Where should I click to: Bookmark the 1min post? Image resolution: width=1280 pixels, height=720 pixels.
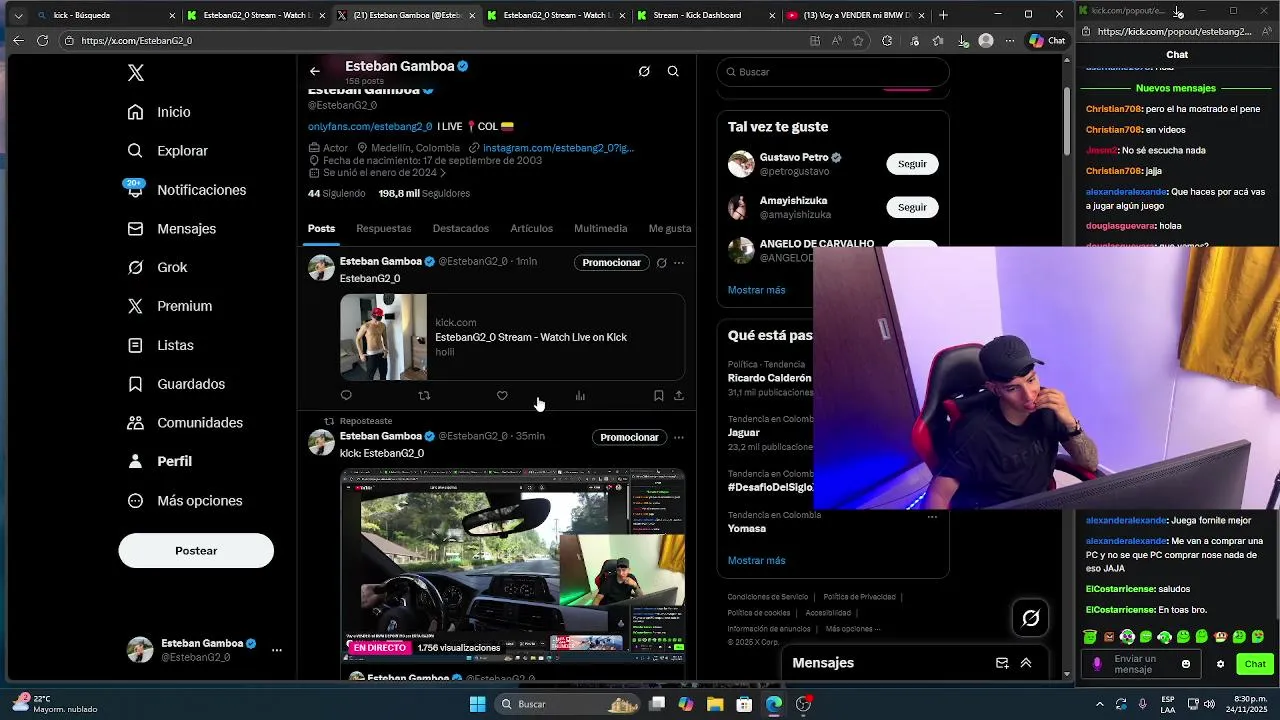pos(658,396)
